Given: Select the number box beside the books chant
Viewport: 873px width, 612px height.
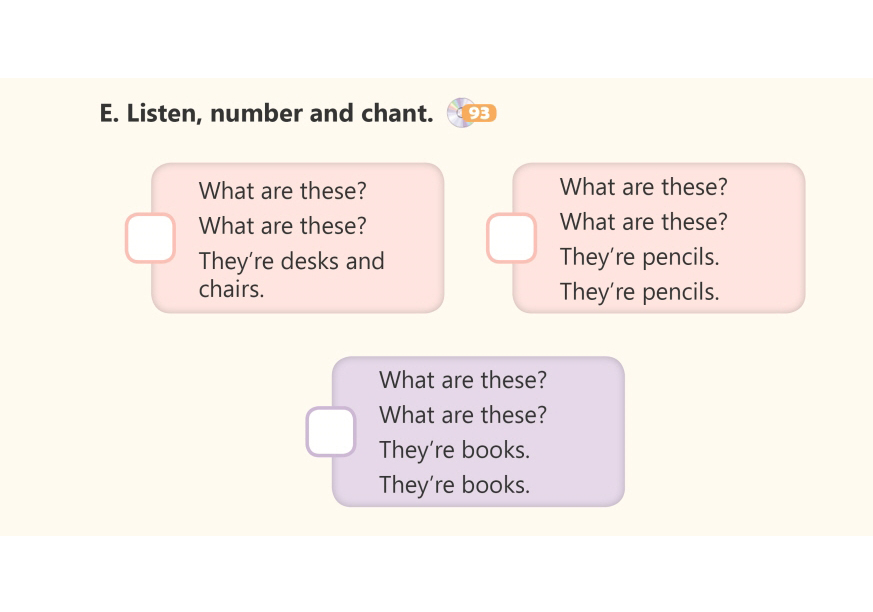Looking at the screenshot, I should pyautogui.click(x=330, y=432).
